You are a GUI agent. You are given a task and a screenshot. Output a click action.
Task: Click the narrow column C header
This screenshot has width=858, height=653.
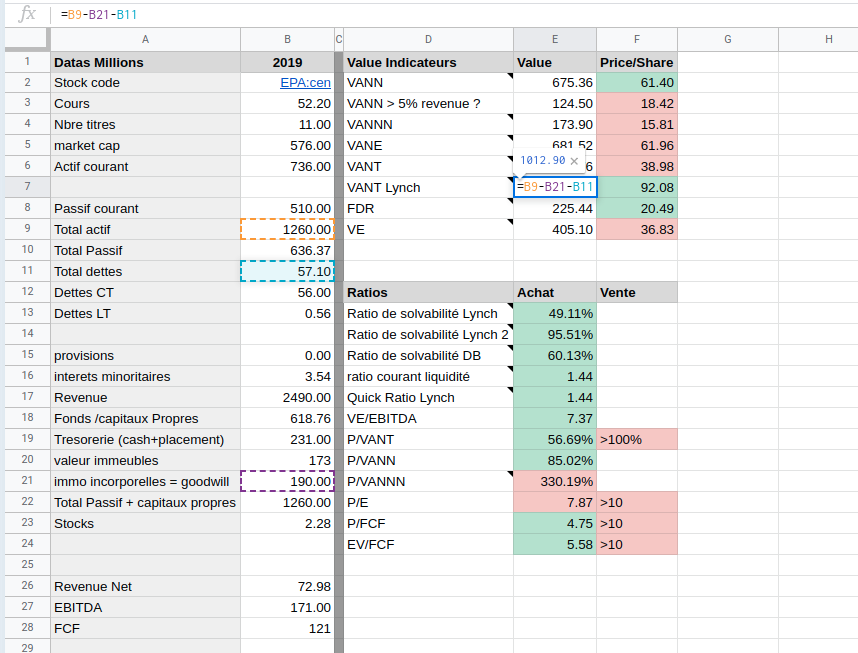pyautogui.click(x=339, y=39)
